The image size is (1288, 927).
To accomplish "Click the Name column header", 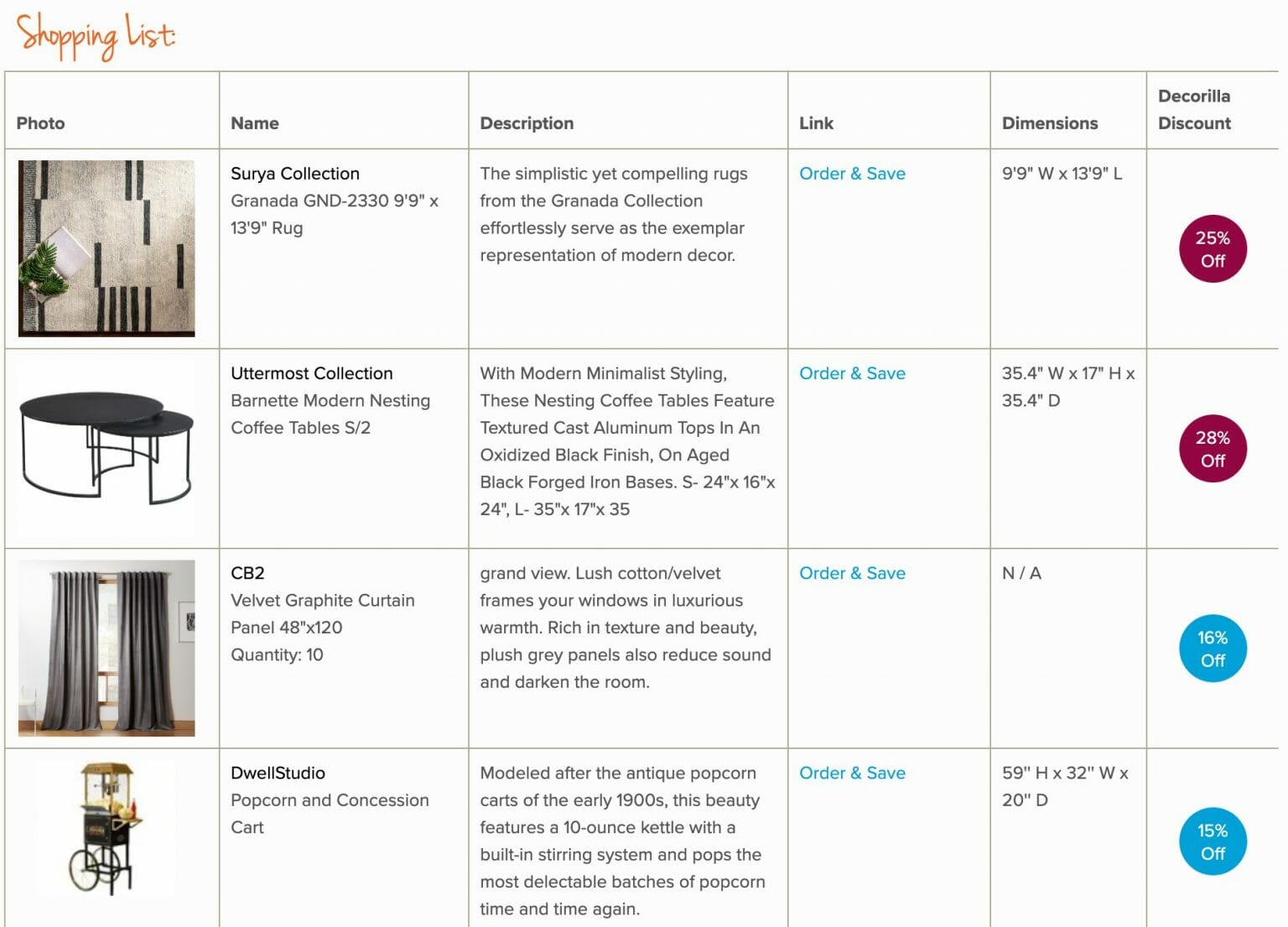I will 255,123.
